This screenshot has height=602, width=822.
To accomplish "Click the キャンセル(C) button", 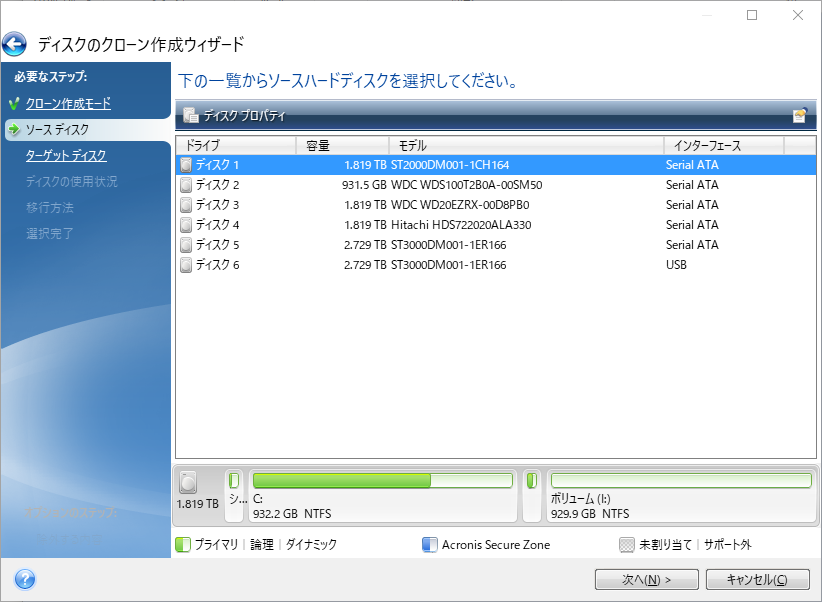I will 757,579.
